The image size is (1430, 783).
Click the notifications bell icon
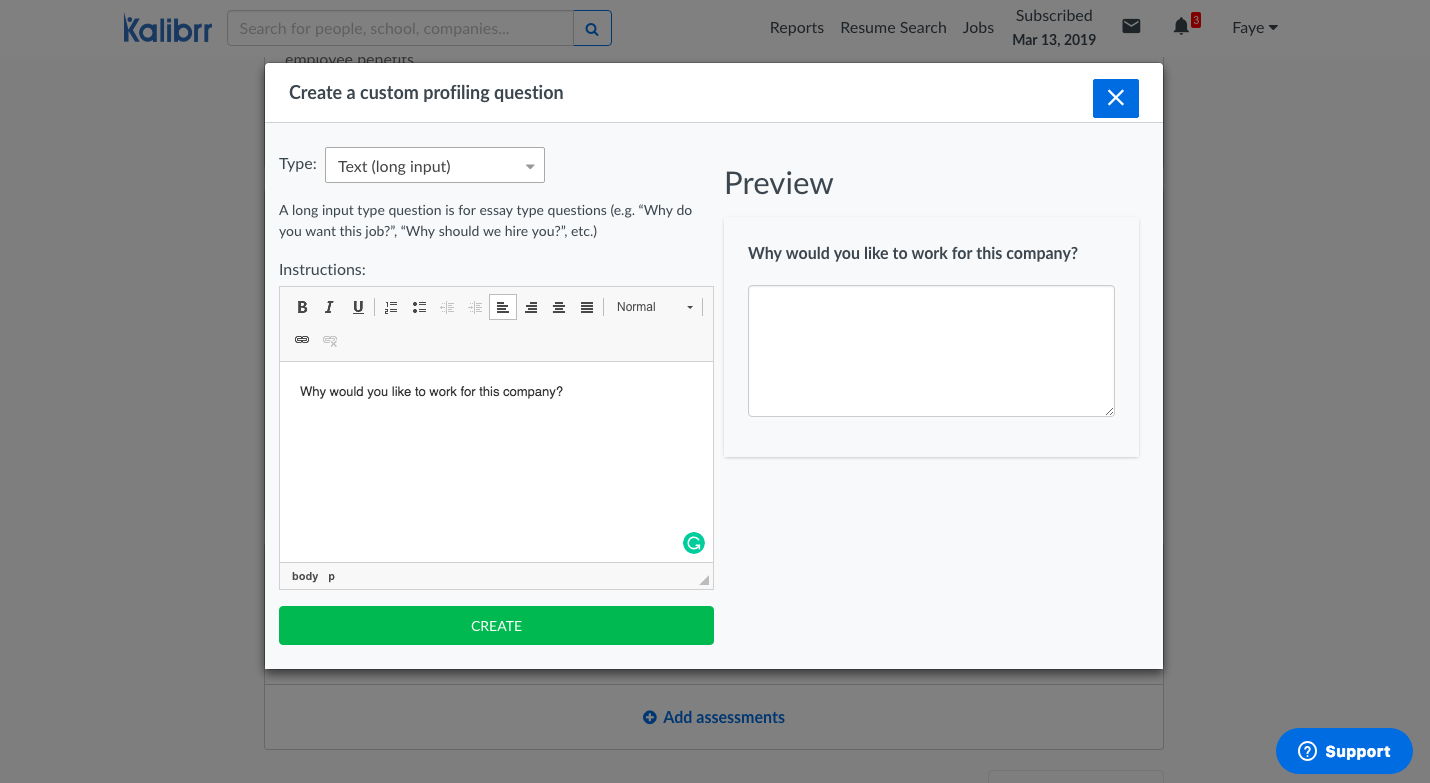1181,27
